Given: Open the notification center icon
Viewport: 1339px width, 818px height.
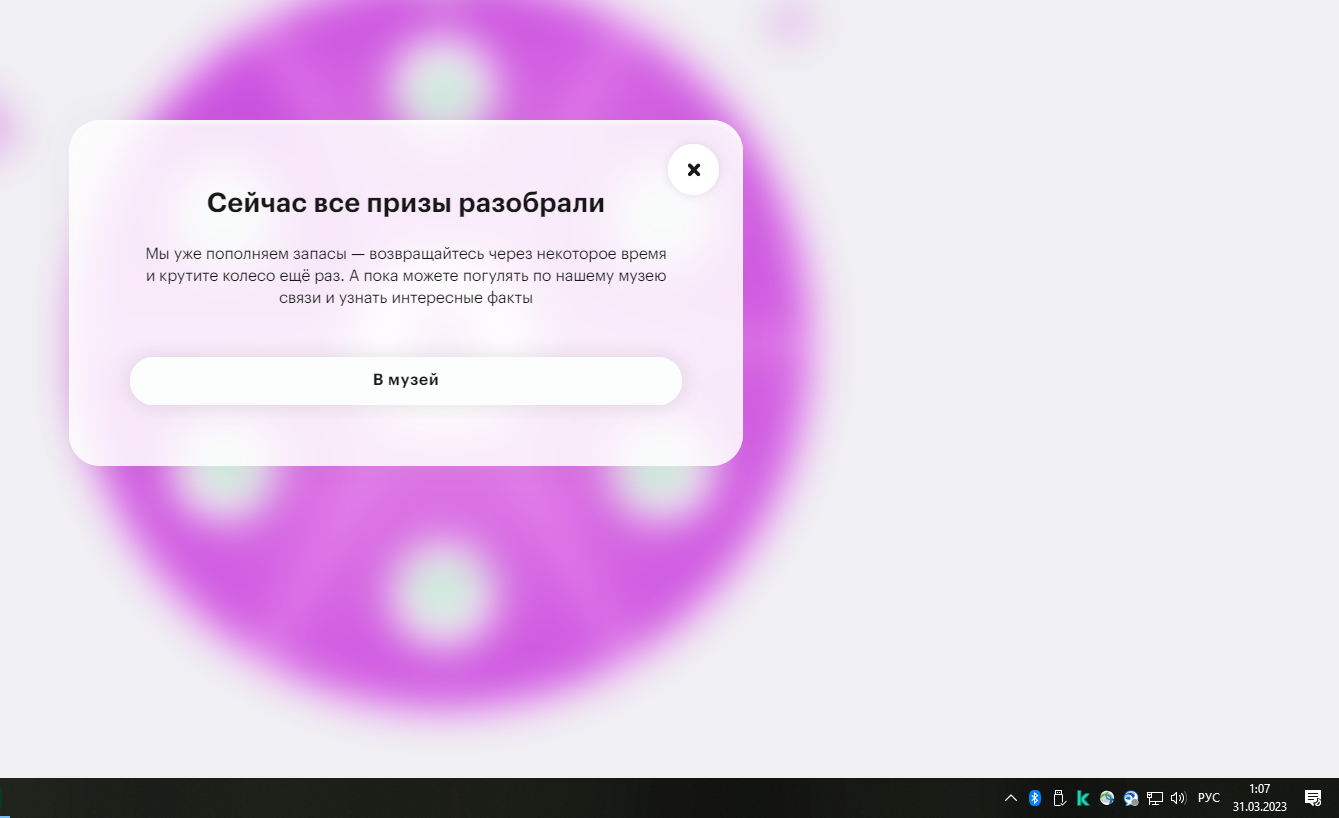Looking at the screenshot, I should [x=1313, y=798].
